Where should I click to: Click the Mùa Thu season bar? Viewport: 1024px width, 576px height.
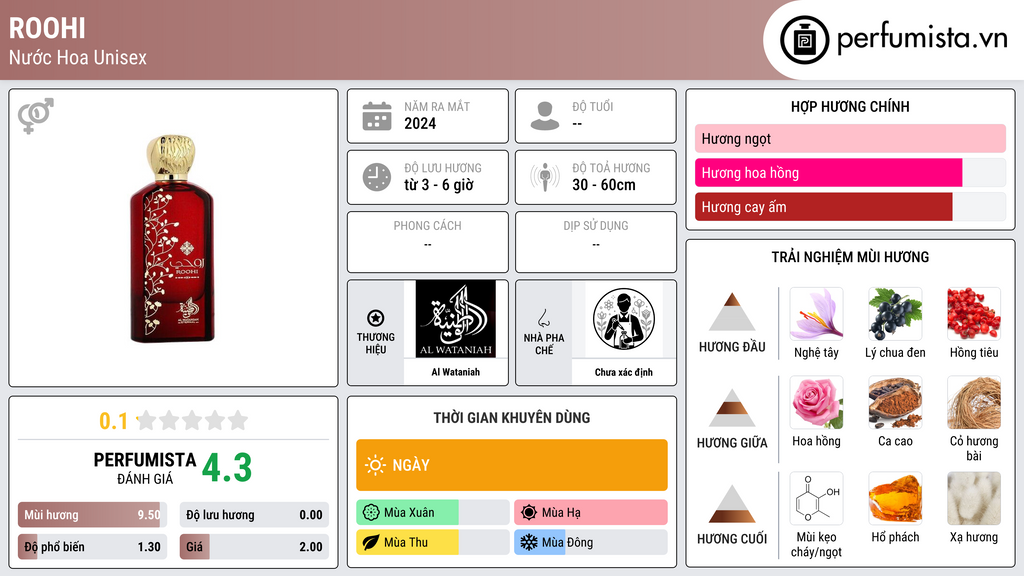[432, 542]
